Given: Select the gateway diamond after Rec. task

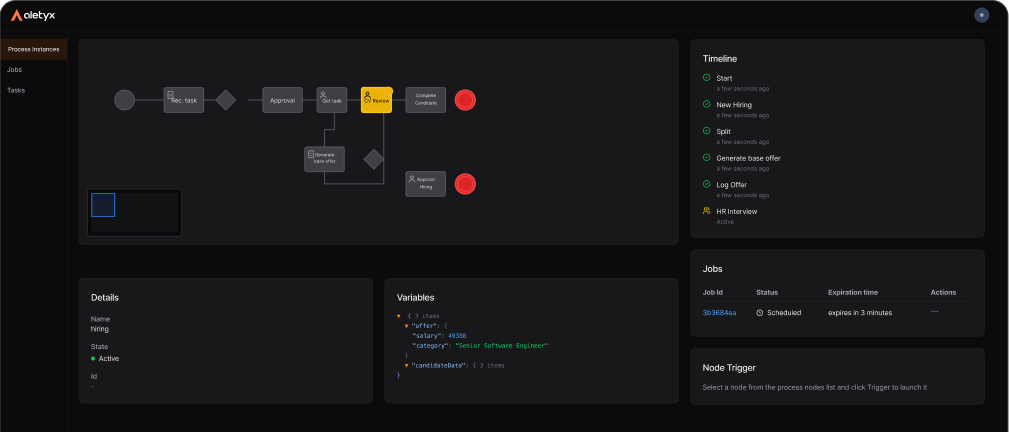Looking at the screenshot, I should pyautogui.click(x=225, y=100).
